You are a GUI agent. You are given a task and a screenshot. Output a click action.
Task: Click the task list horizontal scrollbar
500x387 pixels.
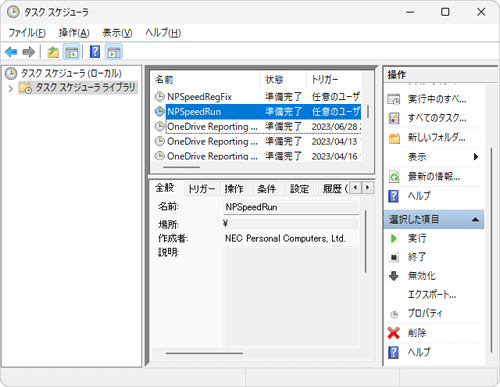tap(182, 167)
